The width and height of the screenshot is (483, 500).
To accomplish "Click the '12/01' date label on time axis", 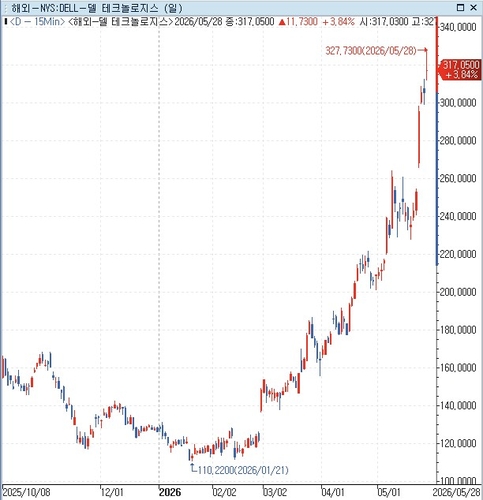I will [112, 492].
